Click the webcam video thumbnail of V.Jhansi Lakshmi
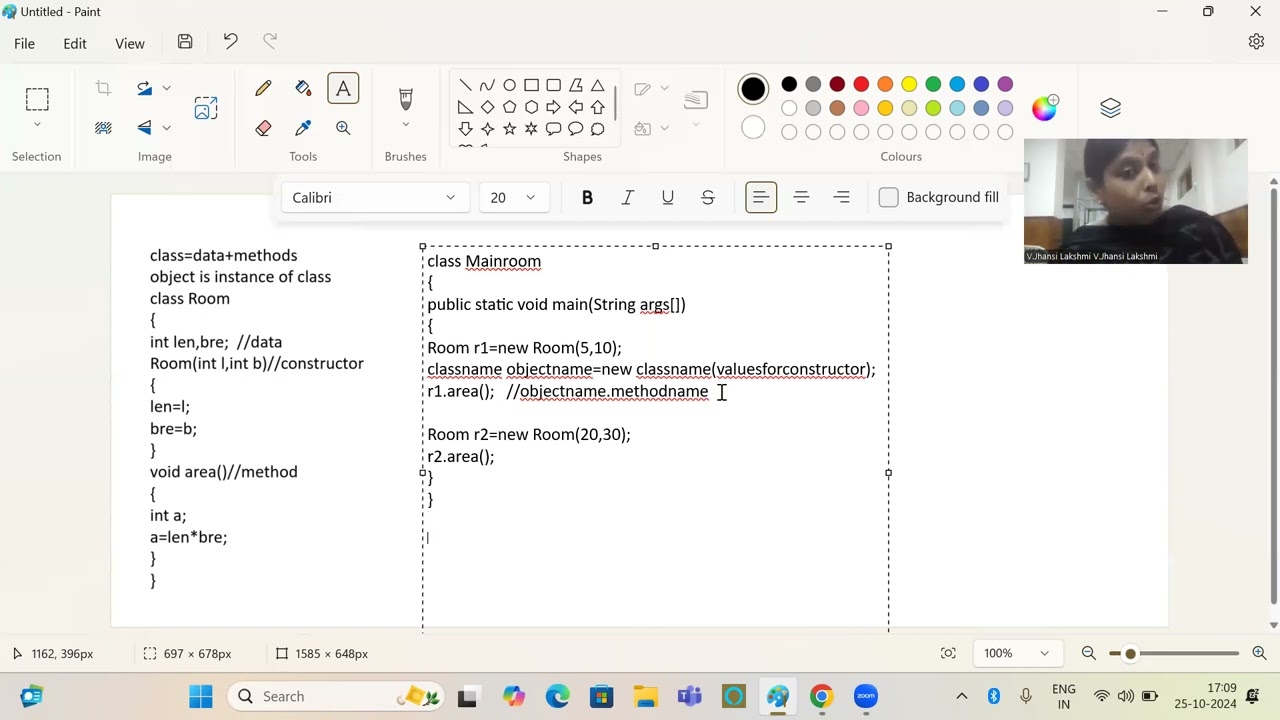The width and height of the screenshot is (1280, 720). click(x=1136, y=201)
